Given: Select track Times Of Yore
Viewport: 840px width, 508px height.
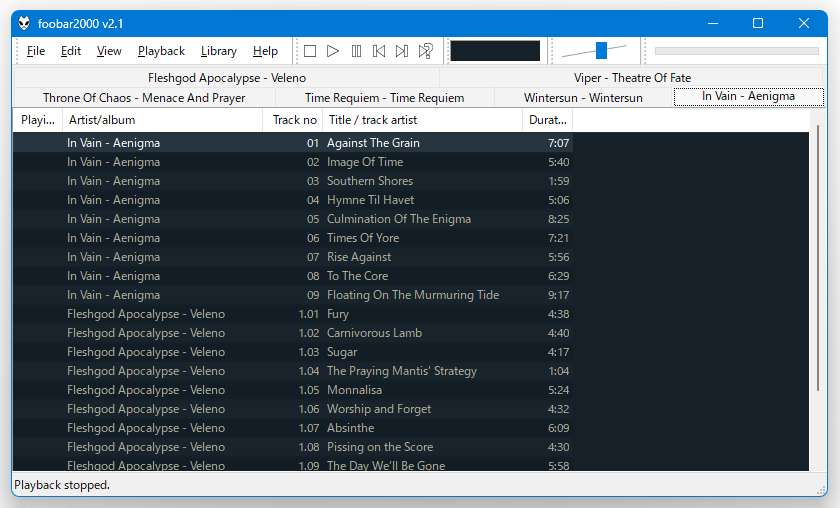Looking at the screenshot, I should point(292,238).
